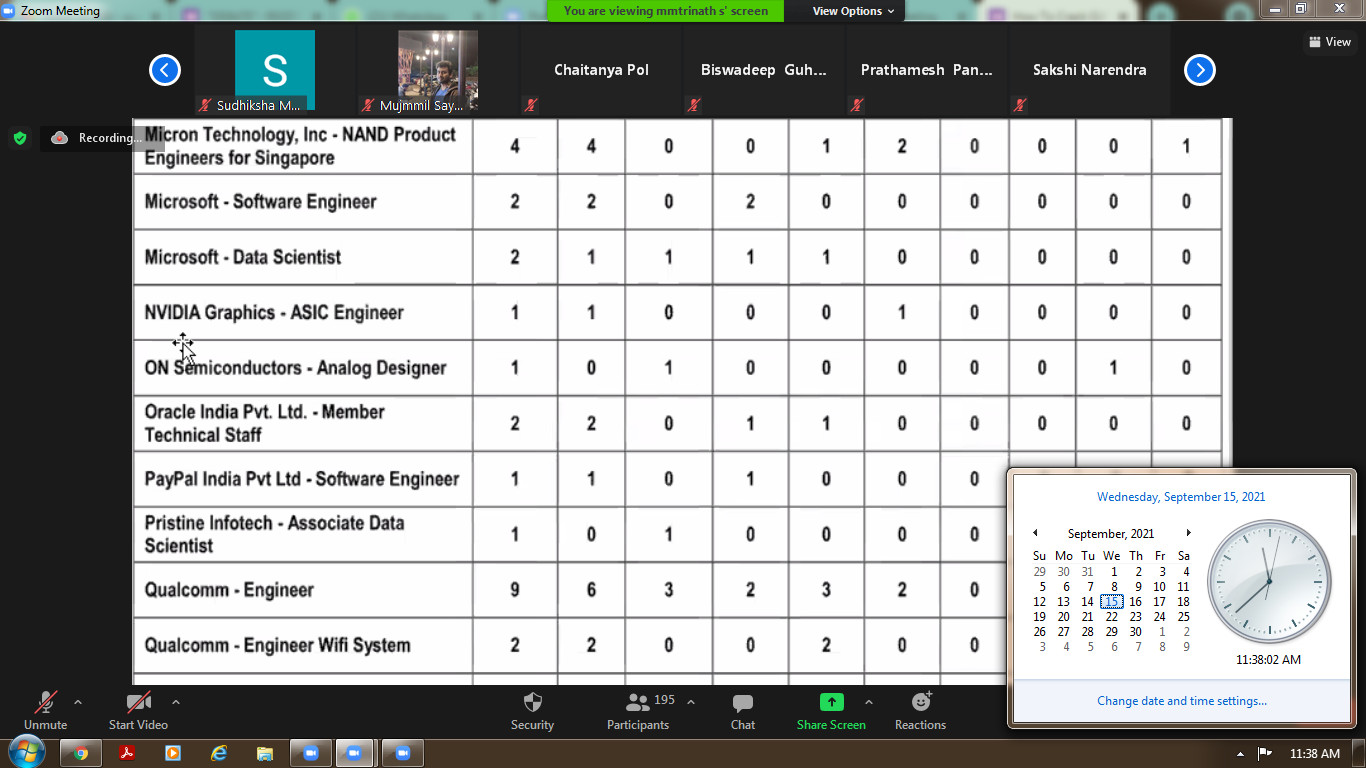Image resolution: width=1366 pixels, height=768 pixels.
Task: Open the Chat window
Action: tap(742, 703)
